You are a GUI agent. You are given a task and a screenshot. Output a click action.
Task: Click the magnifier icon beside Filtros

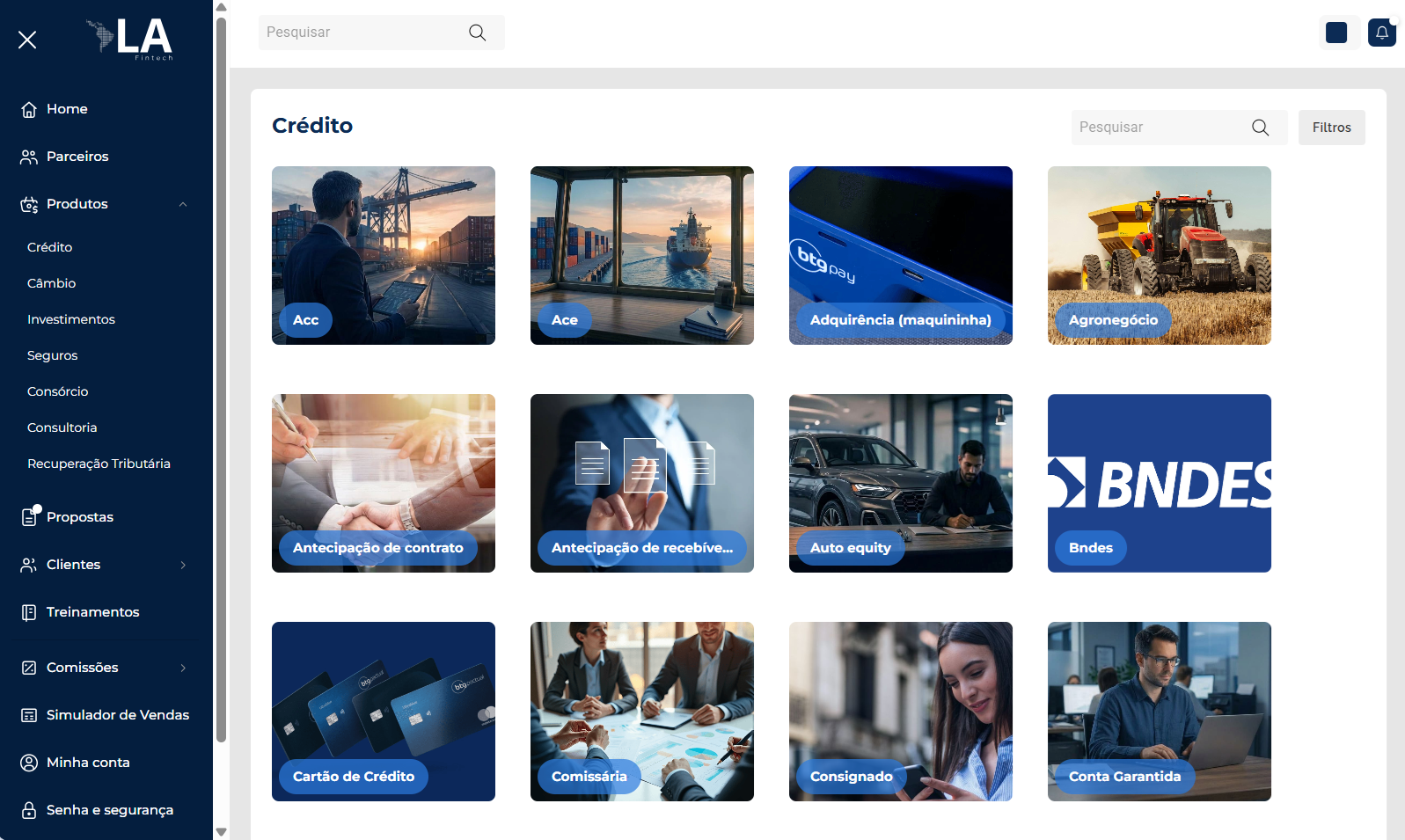click(x=1261, y=128)
